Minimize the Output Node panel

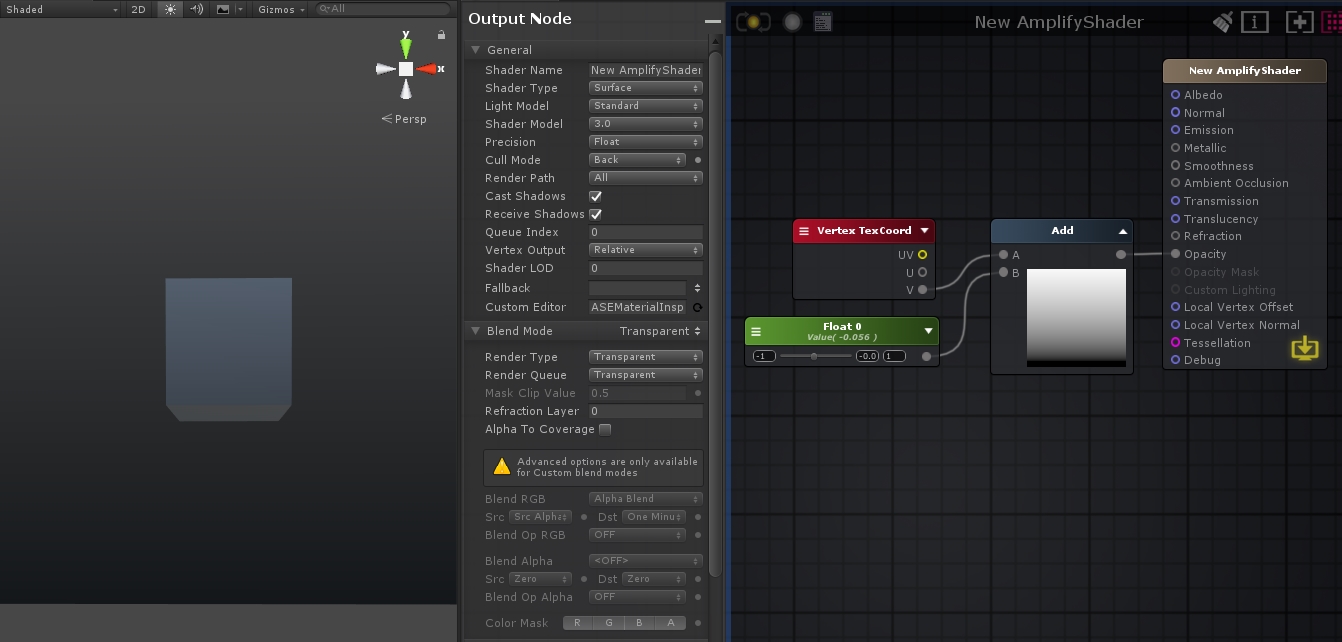(x=712, y=20)
